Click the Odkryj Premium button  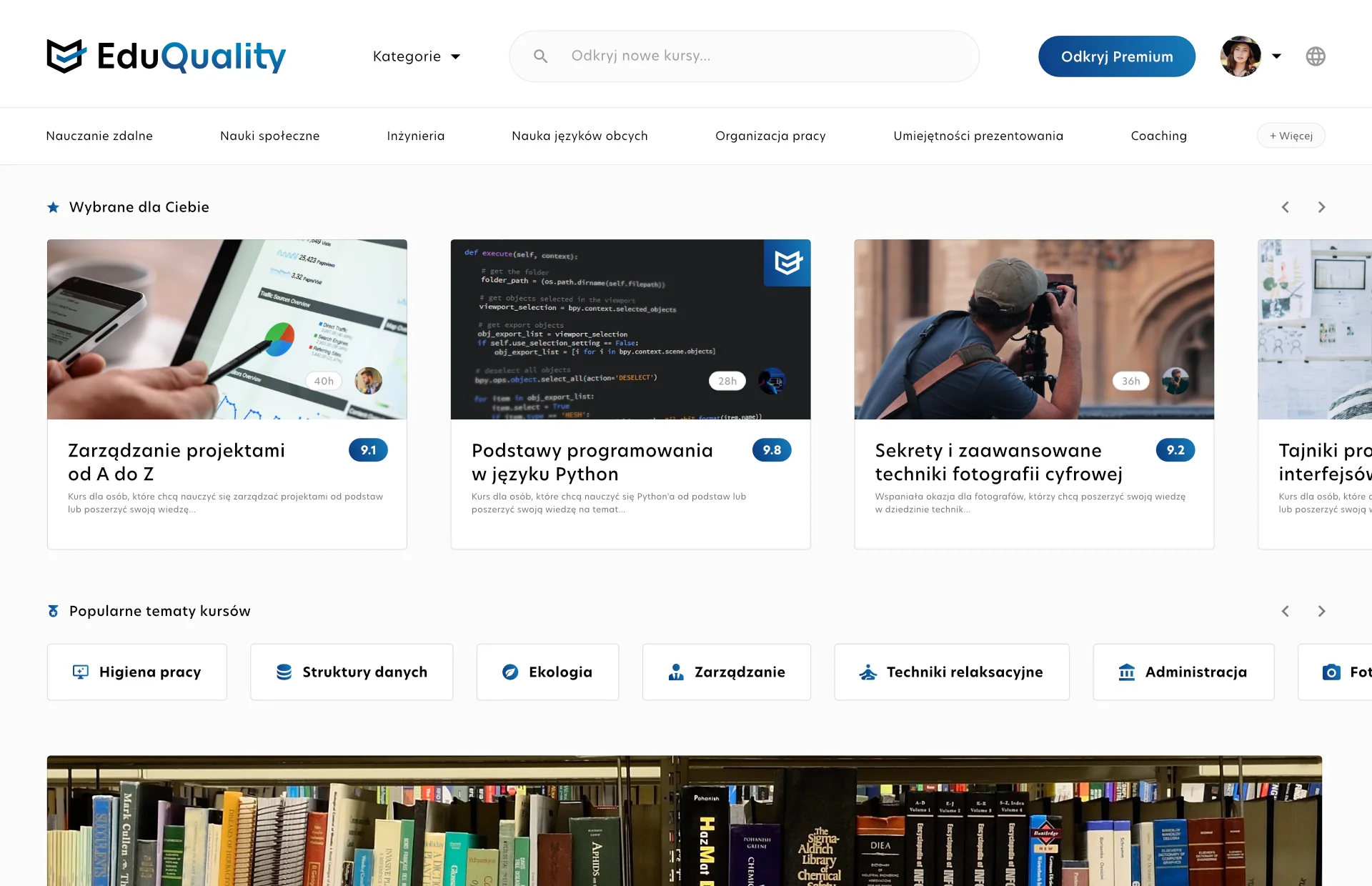pos(1116,56)
